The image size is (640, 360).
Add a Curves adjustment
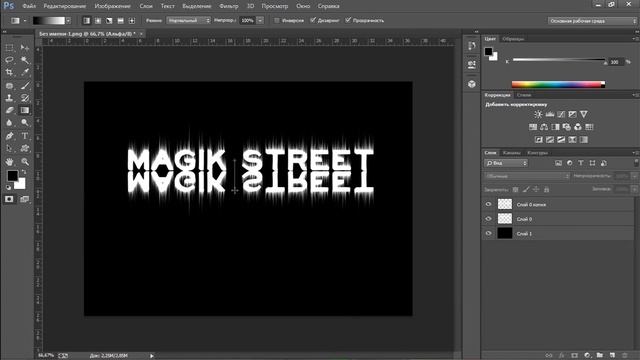(561, 114)
